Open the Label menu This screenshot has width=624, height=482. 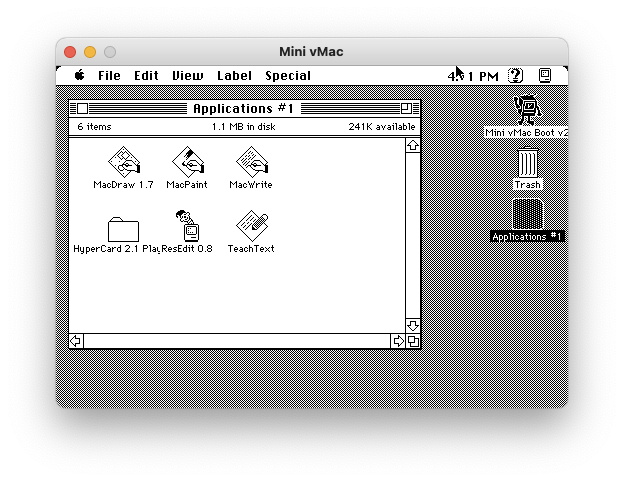point(234,76)
